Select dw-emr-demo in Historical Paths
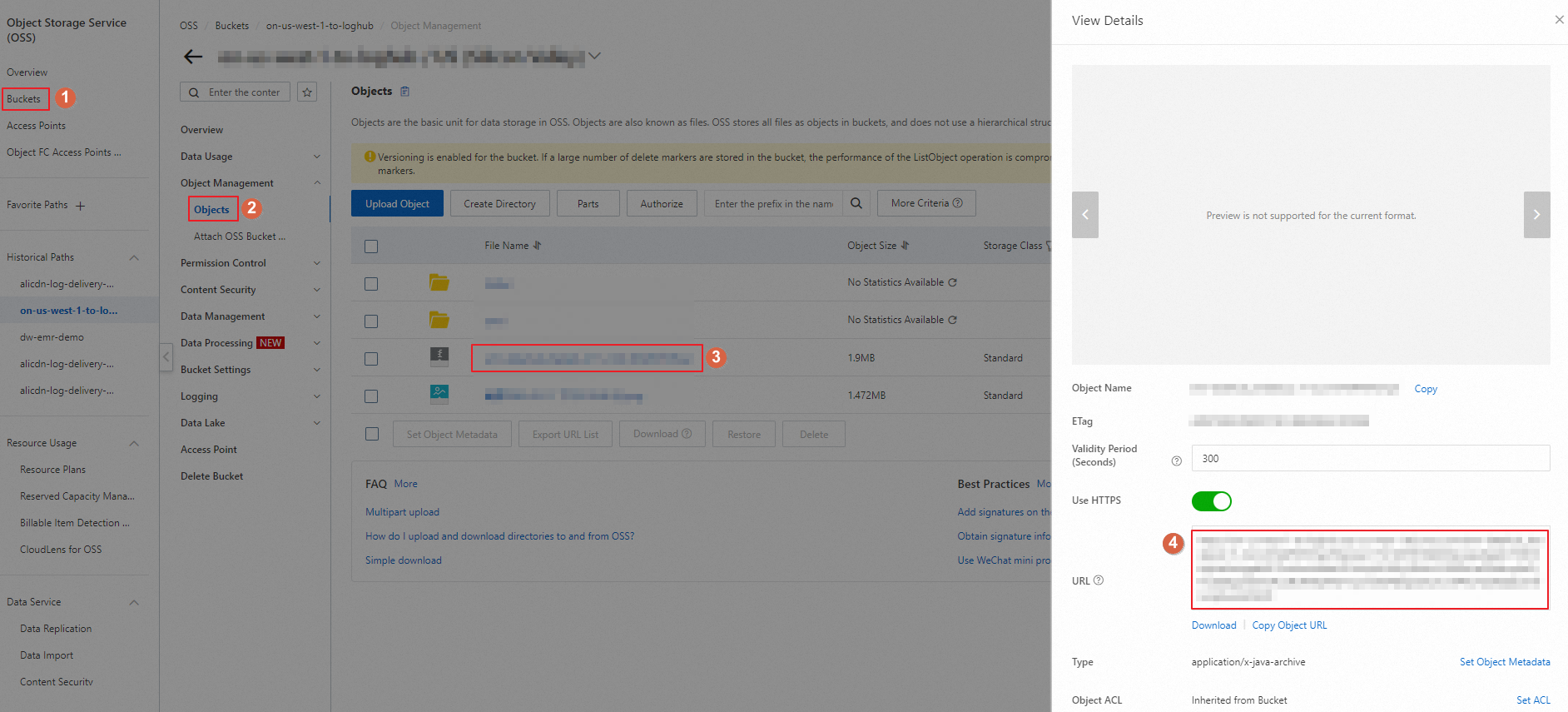 [52, 337]
